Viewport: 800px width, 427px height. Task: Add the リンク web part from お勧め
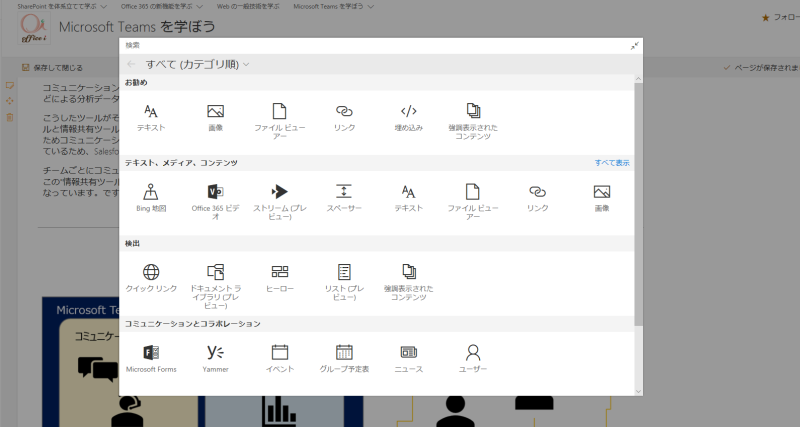point(344,118)
